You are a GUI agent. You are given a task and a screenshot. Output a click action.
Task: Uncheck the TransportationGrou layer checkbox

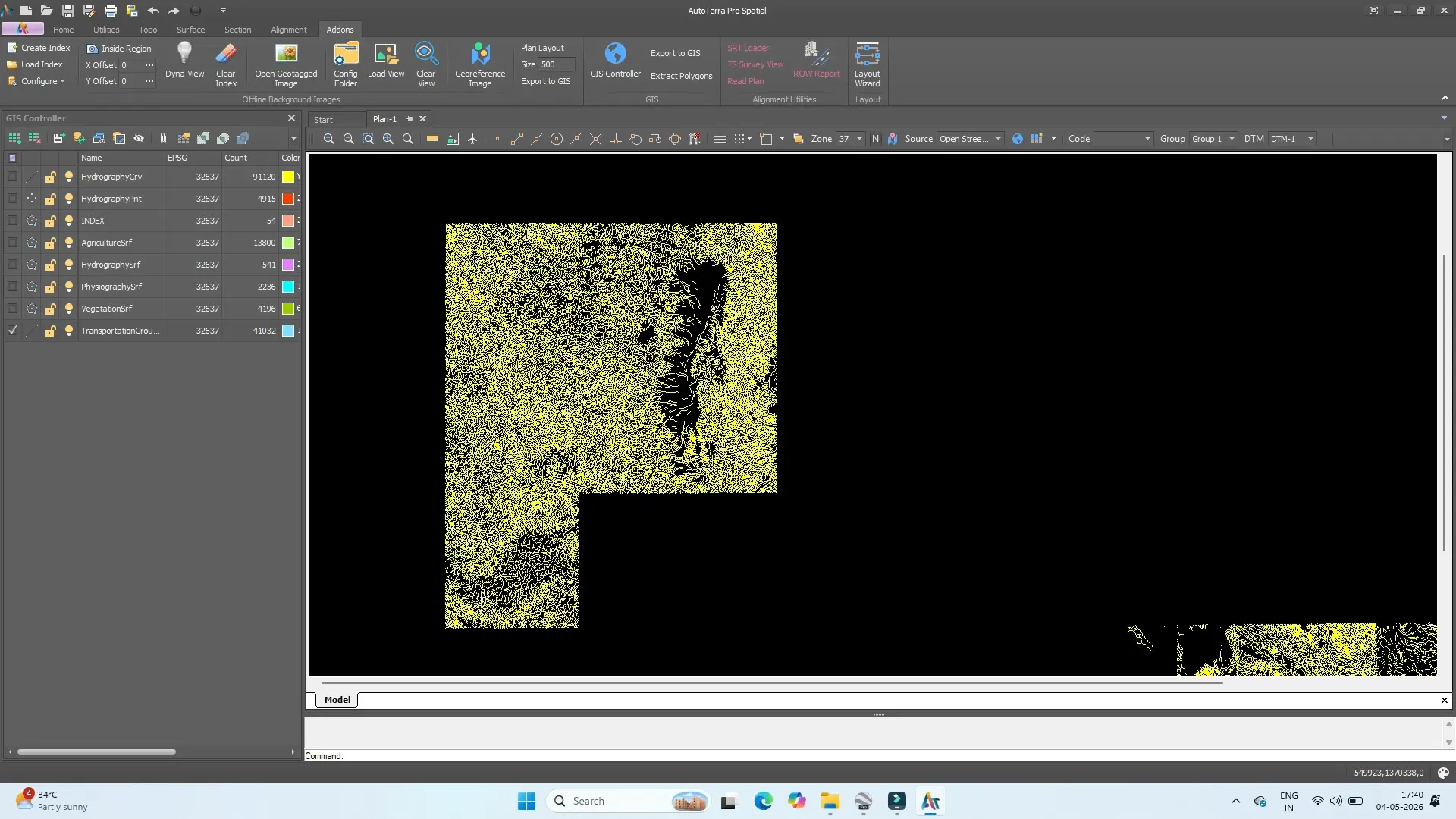[x=12, y=331]
